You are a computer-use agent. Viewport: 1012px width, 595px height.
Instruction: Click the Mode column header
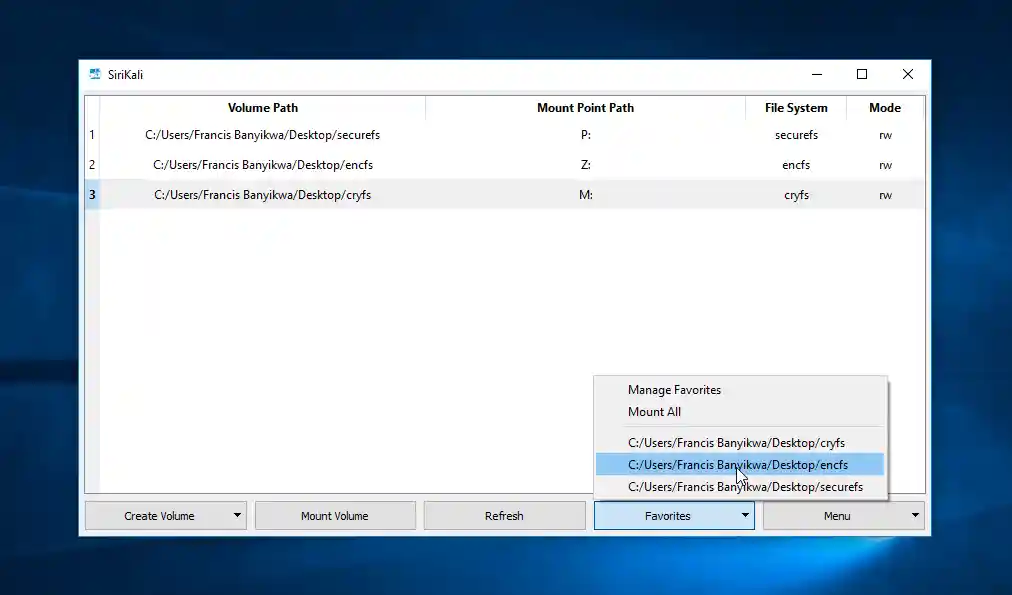point(885,108)
